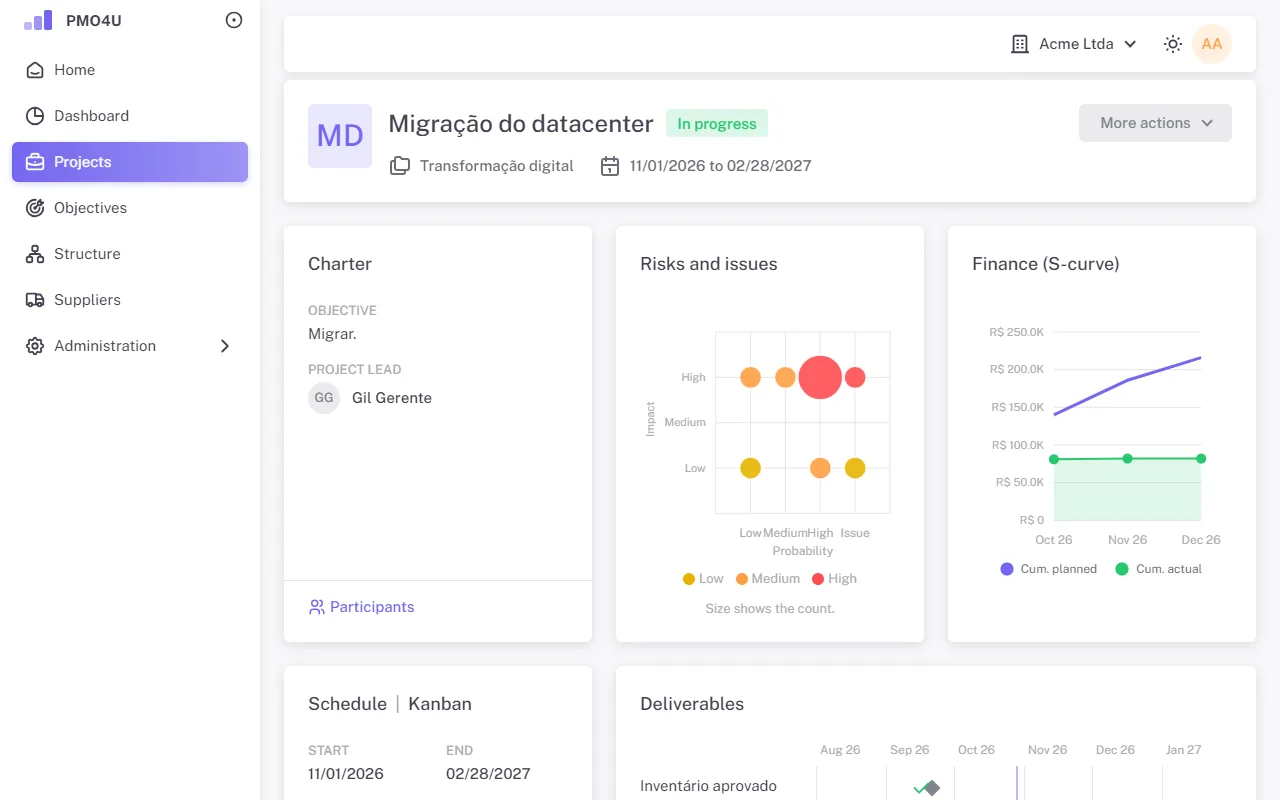Click the sidebar pin circle icon
Viewport: 1280px width, 800px height.
pyautogui.click(x=234, y=20)
